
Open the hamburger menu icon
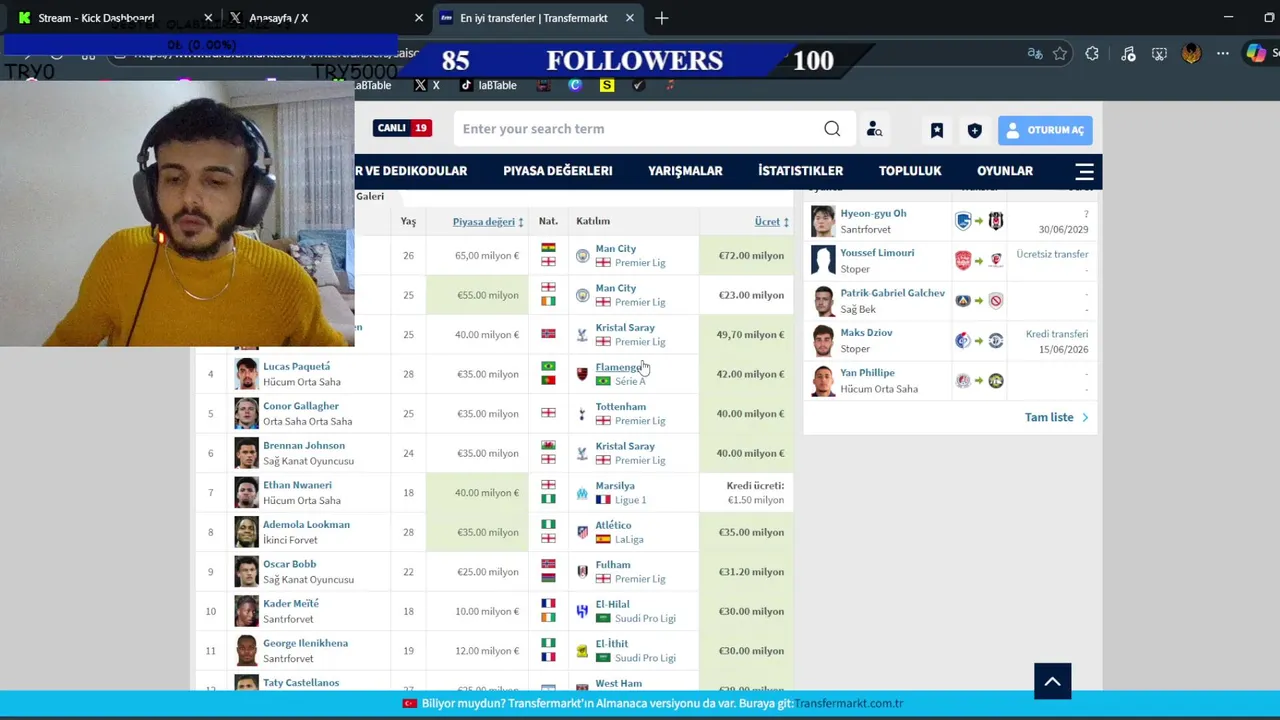(1084, 171)
